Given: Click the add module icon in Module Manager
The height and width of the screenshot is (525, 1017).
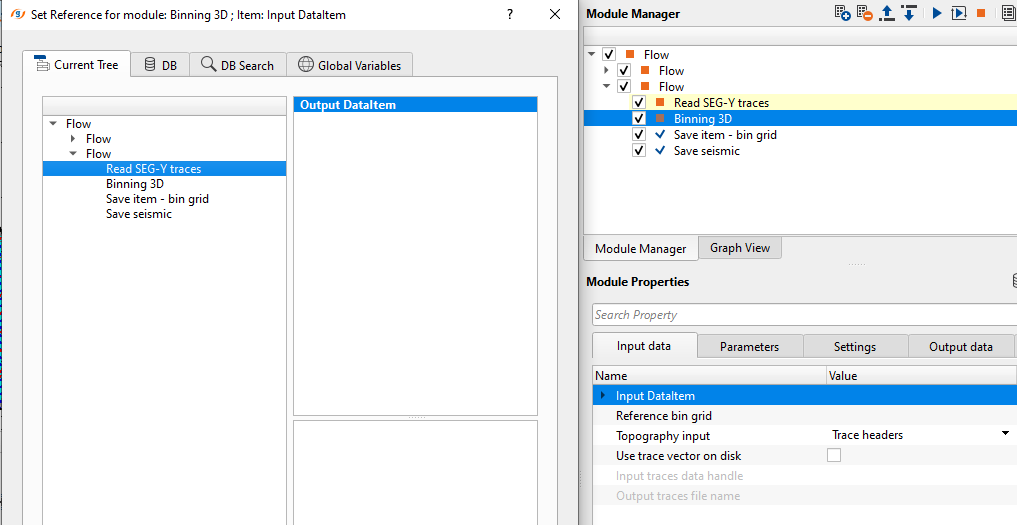Looking at the screenshot, I should point(842,13).
